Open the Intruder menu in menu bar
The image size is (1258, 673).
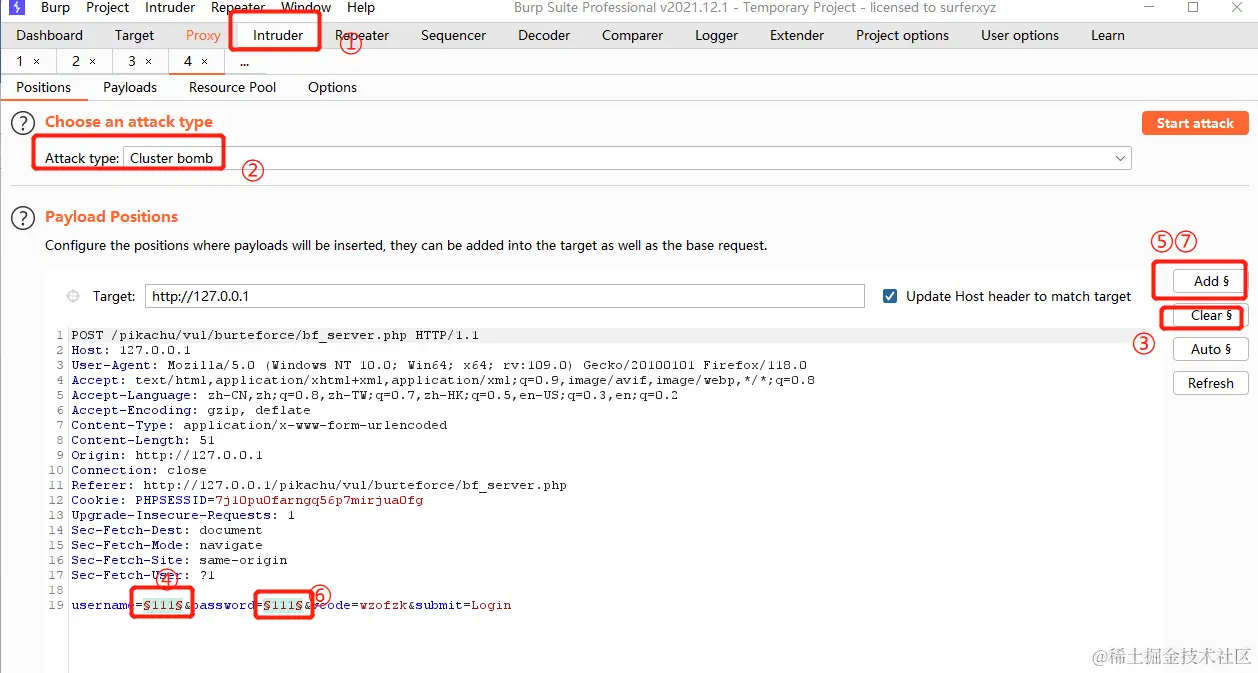(170, 7)
